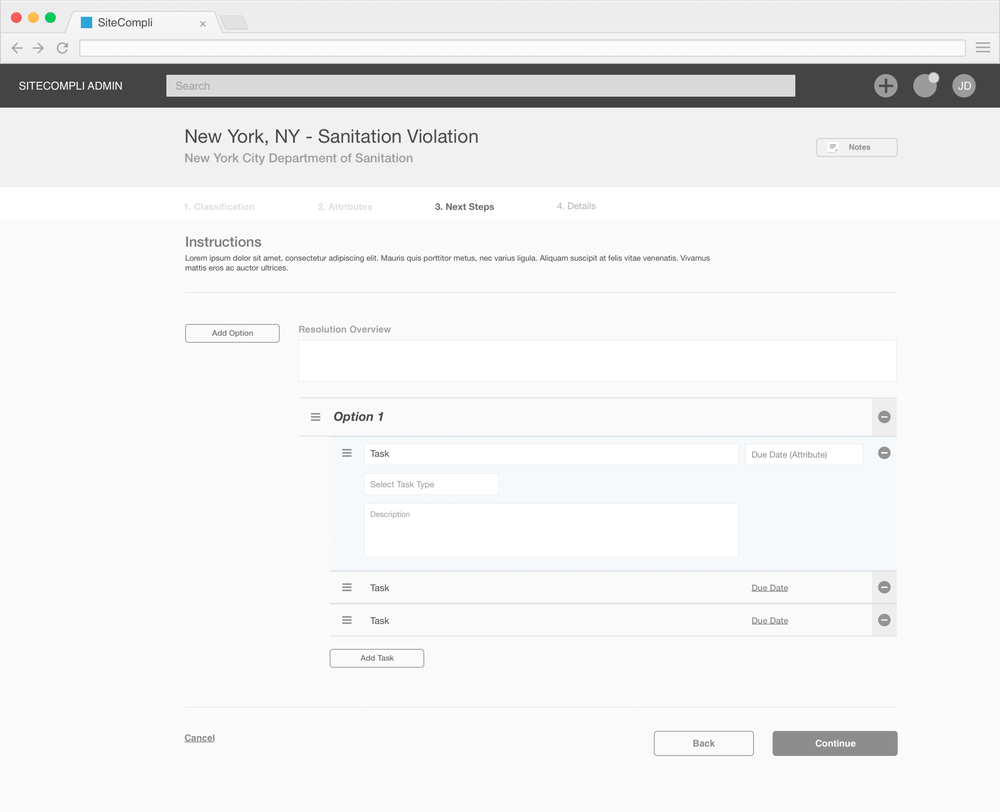Open the notifications icon beside the avatar
The height and width of the screenshot is (812, 1000).
tap(925, 86)
